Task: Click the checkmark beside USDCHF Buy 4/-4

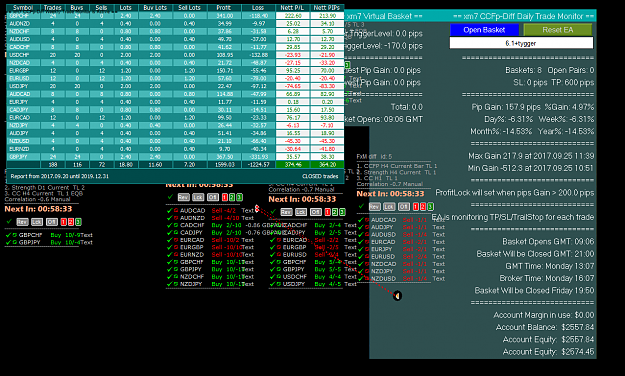Action: pyautogui.click(x=273, y=276)
